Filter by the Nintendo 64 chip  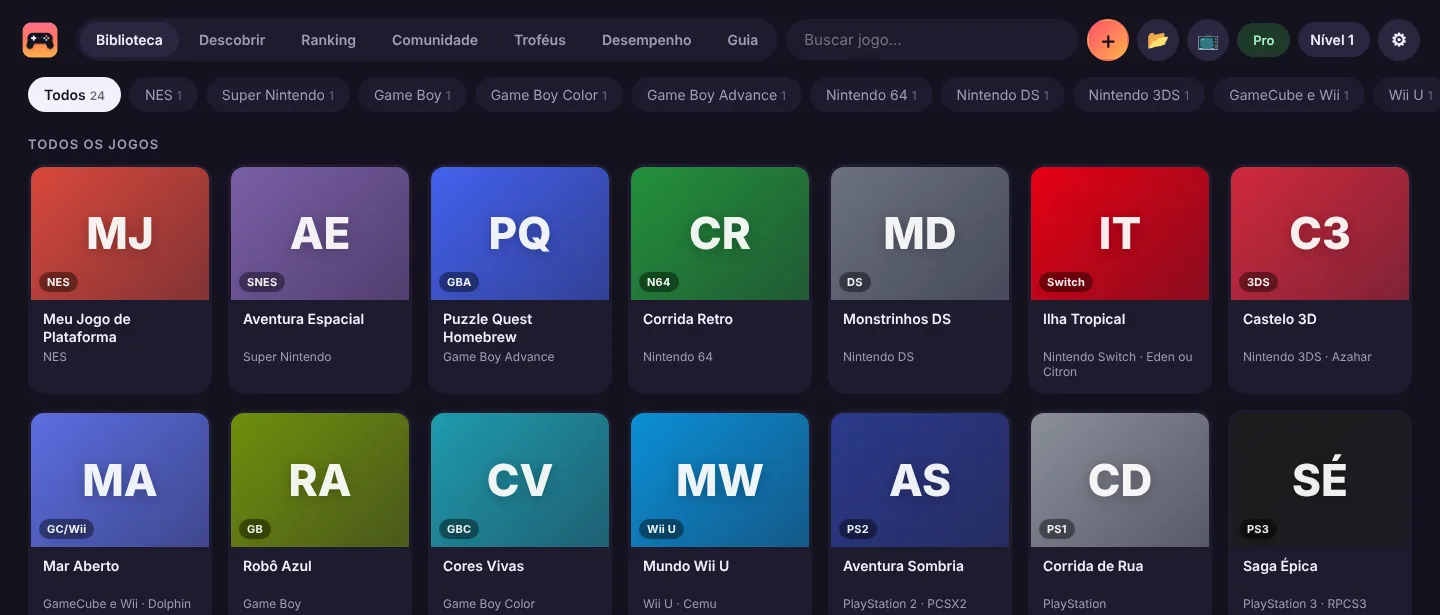871,95
